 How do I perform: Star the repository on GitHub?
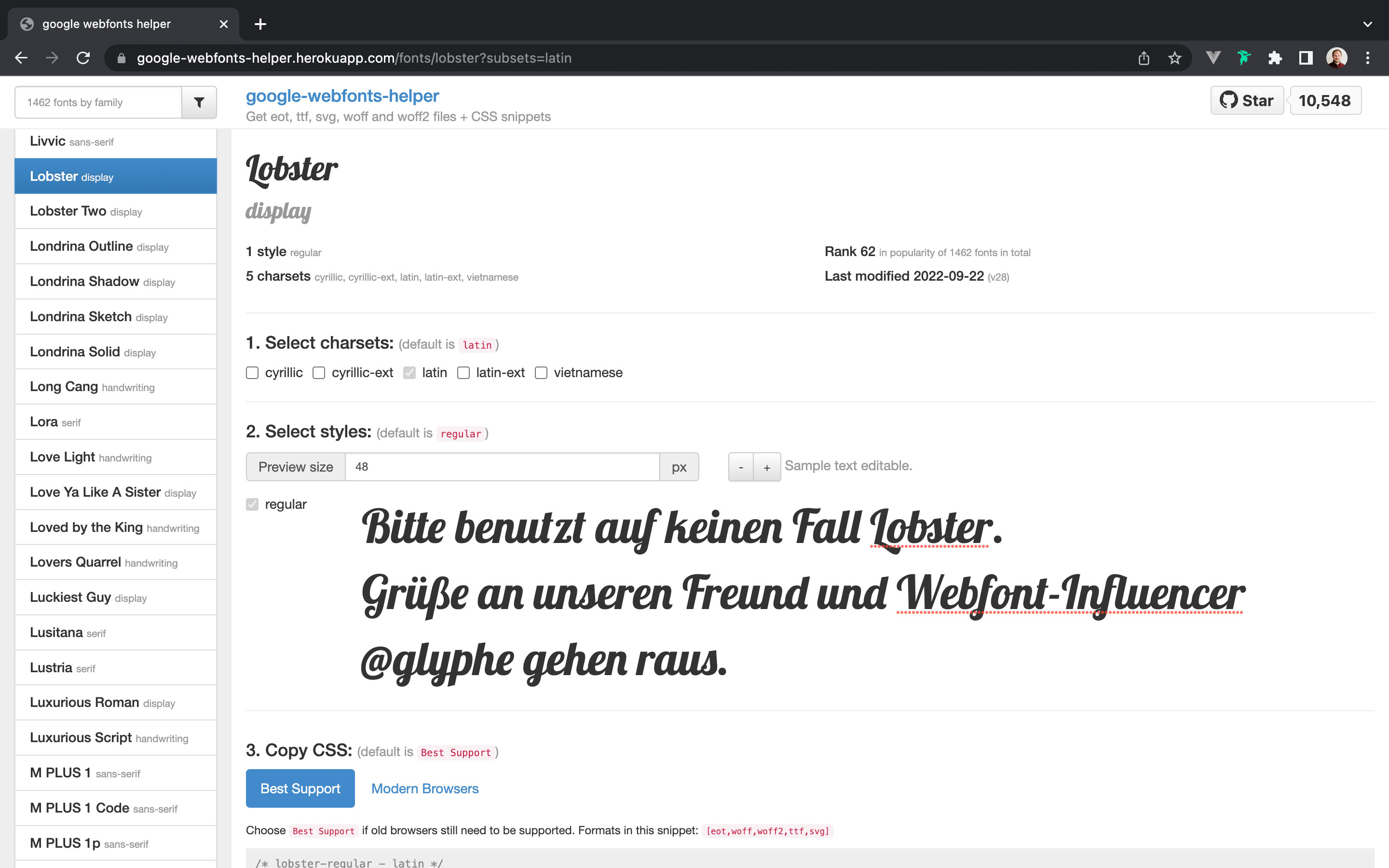pyautogui.click(x=1247, y=100)
